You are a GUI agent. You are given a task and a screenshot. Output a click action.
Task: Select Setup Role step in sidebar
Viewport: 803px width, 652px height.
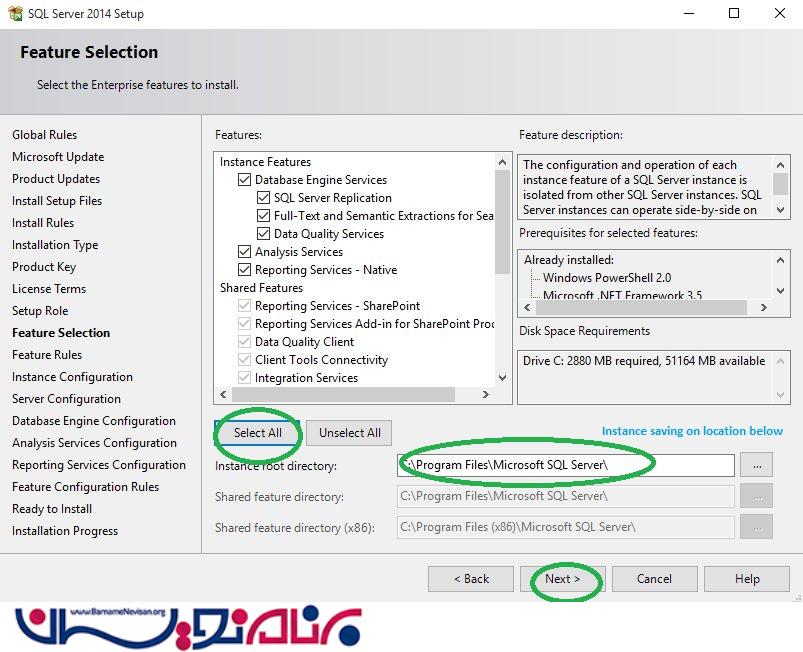pyautogui.click(x=40, y=311)
